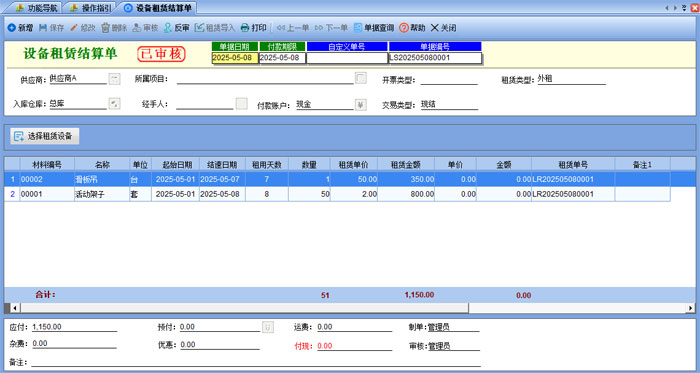Open the 入库仓库 warehouse picker button

[114, 104]
